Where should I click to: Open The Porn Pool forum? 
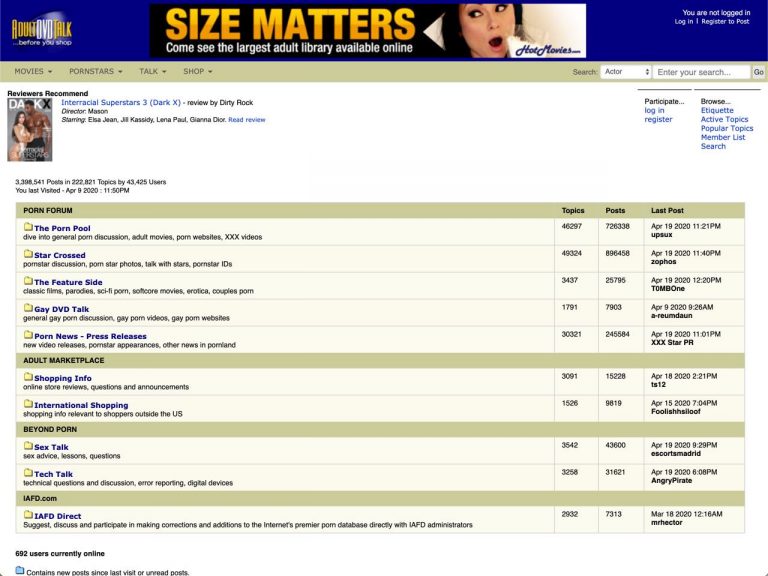[x=62, y=228]
